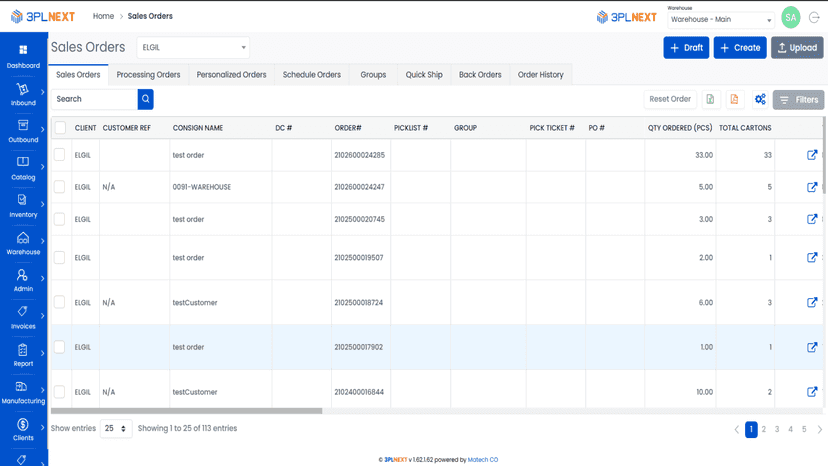Switch to the Quick Ship tab
This screenshot has height=466, width=828.
click(x=424, y=75)
